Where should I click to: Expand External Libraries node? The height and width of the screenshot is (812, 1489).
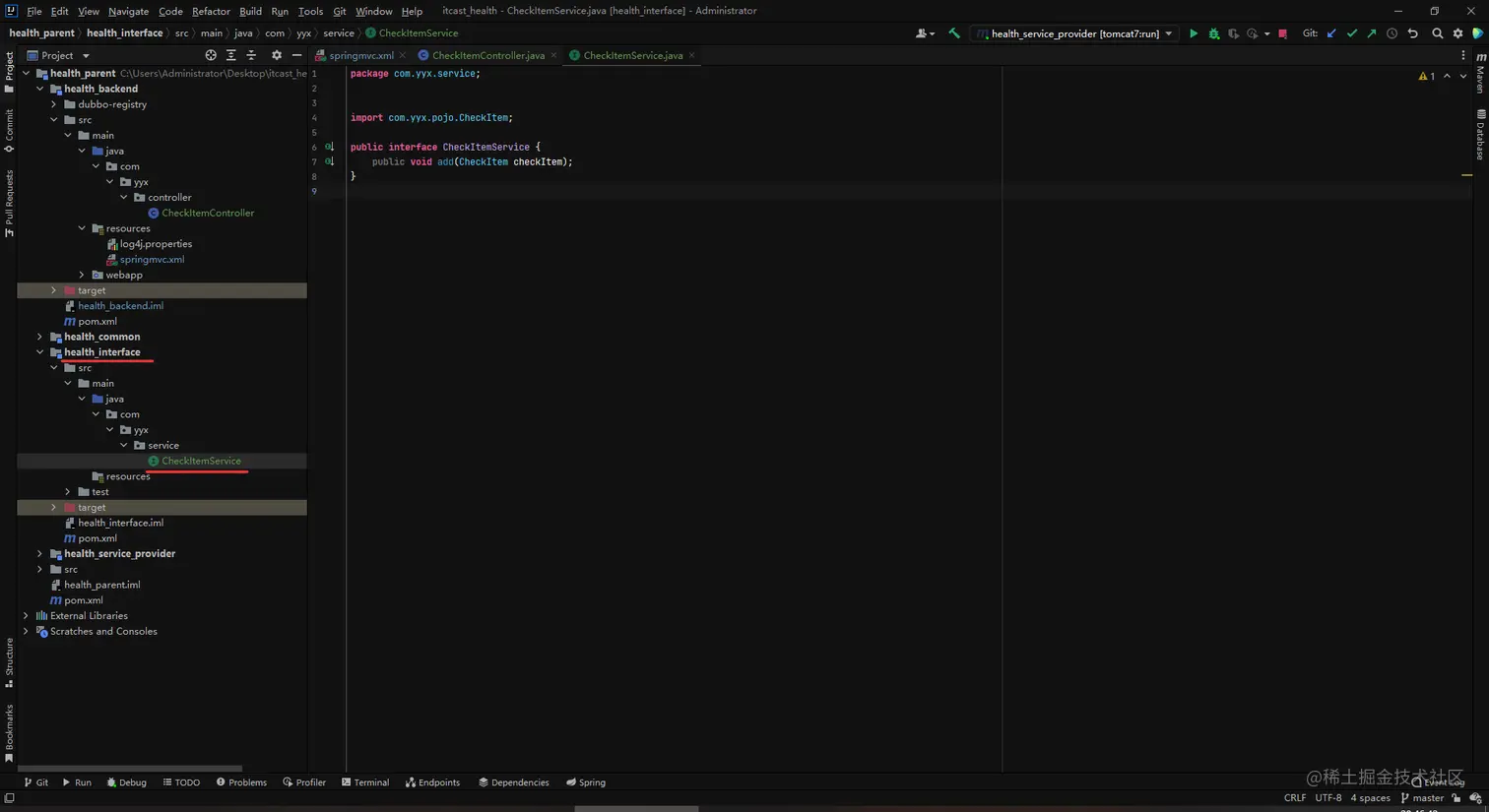click(27, 616)
